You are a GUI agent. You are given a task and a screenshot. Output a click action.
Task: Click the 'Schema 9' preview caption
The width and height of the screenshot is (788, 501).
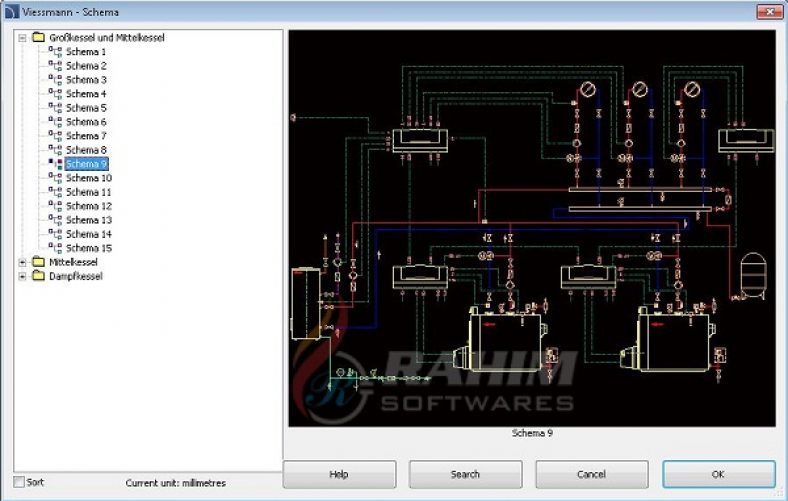tap(532, 433)
